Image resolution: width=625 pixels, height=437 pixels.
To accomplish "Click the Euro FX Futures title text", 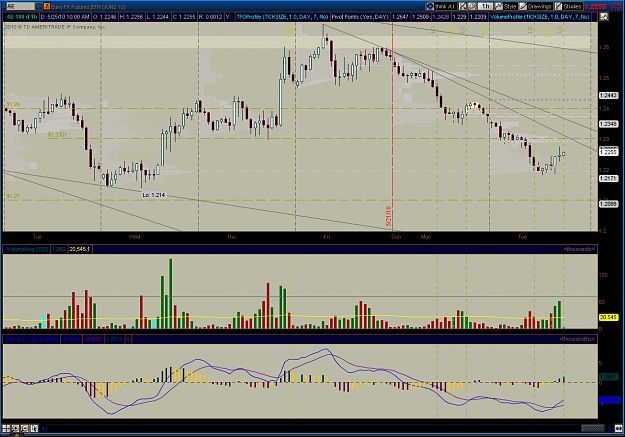I will (88, 7).
